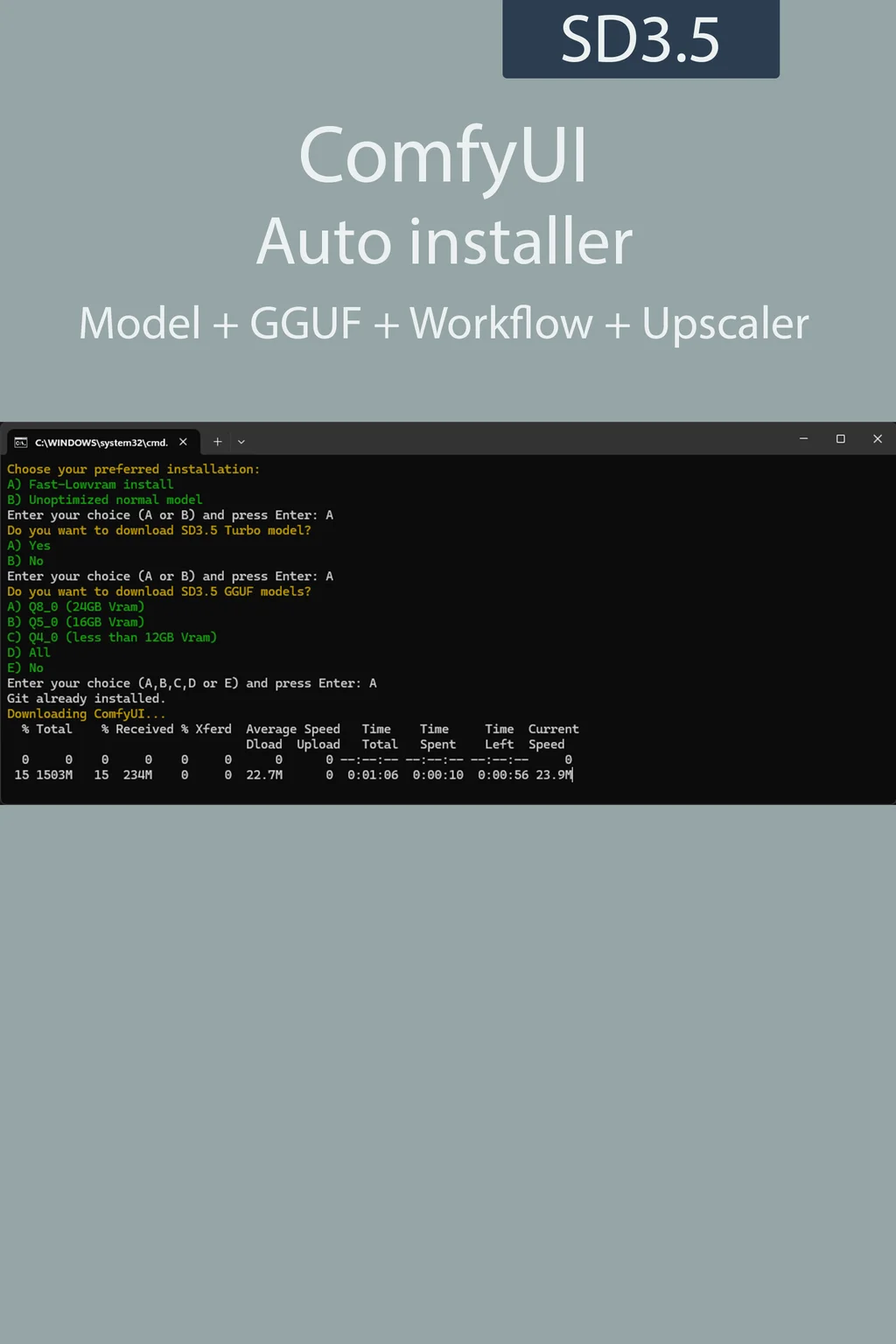Image resolution: width=896 pixels, height=1344 pixels.
Task: Click the 'A) Fast-Lowvram install' option line
Action: (x=90, y=485)
